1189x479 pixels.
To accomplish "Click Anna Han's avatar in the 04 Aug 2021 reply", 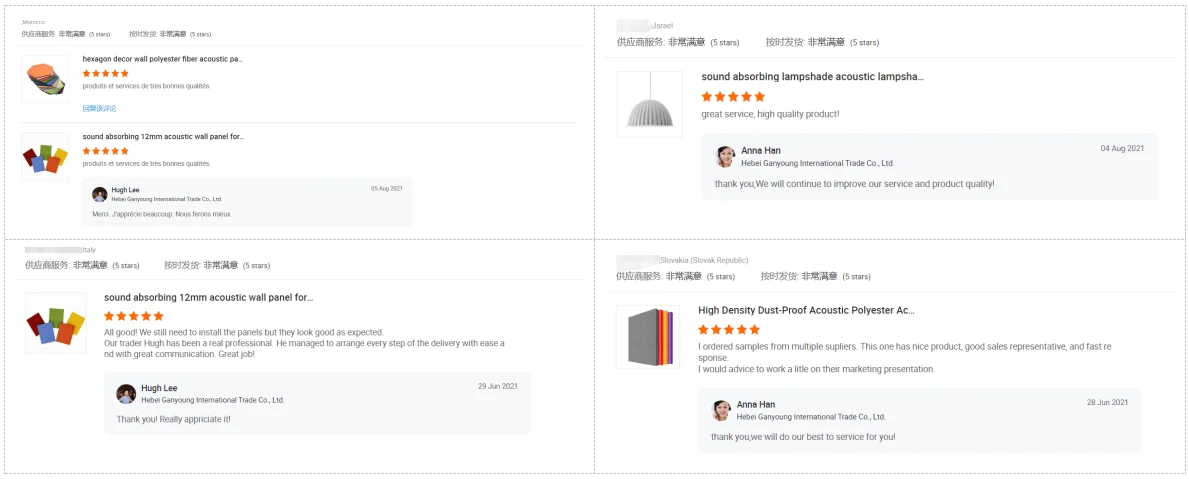I will [726, 156].
